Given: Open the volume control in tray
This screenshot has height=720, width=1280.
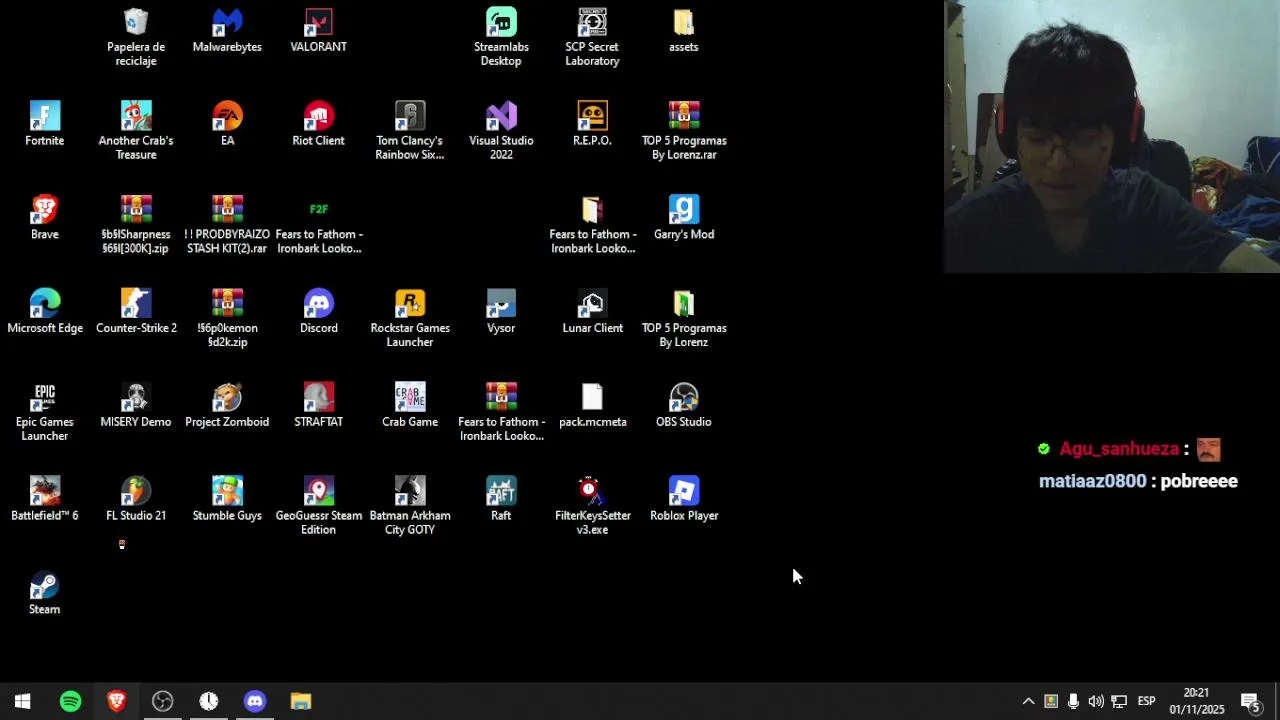Looking at the screenshot, I should pyautogui.click(x=1096, y=702).
